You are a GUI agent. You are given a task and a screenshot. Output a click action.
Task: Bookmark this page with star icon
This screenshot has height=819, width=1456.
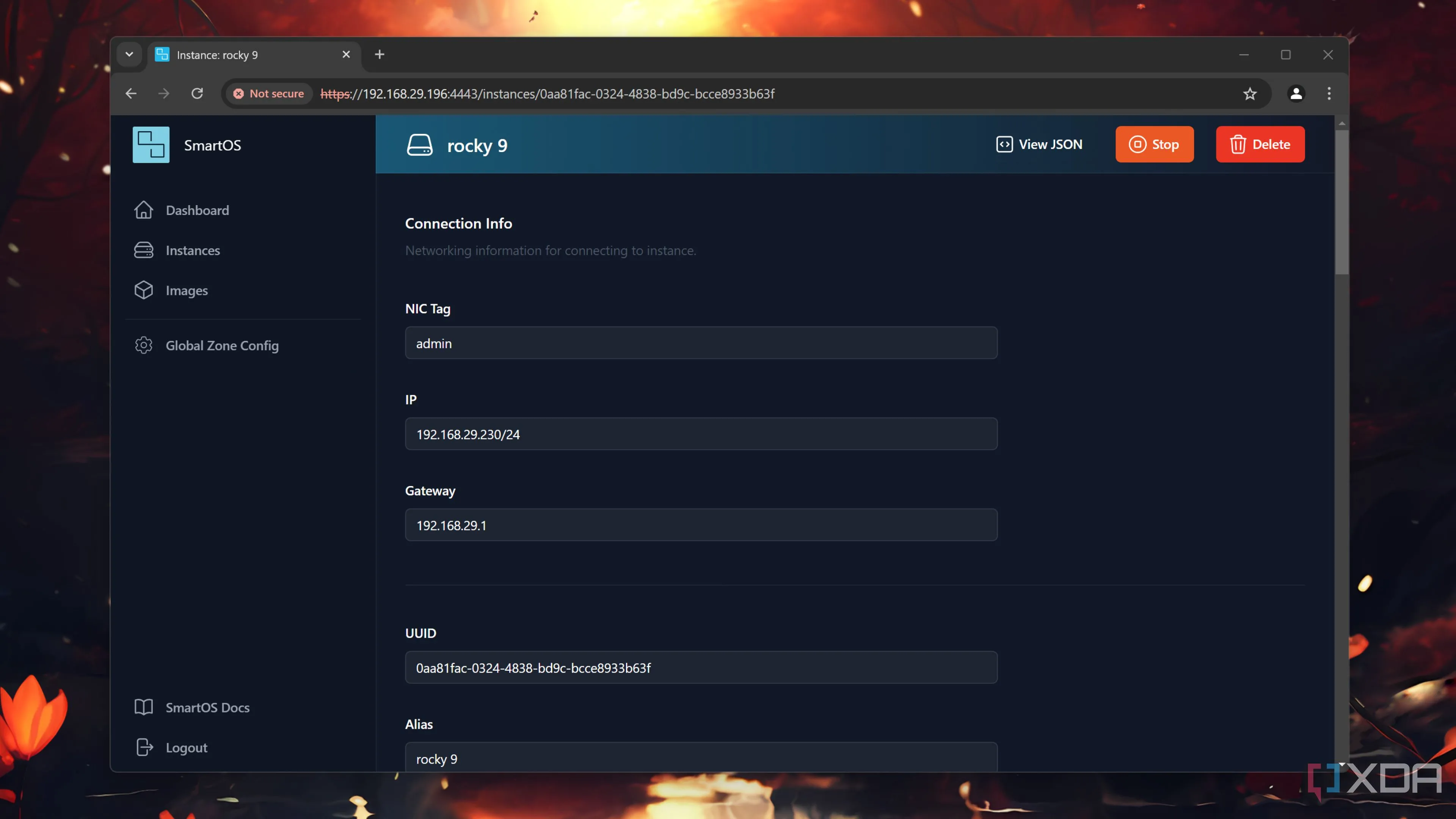click(x=1250, y=94)
